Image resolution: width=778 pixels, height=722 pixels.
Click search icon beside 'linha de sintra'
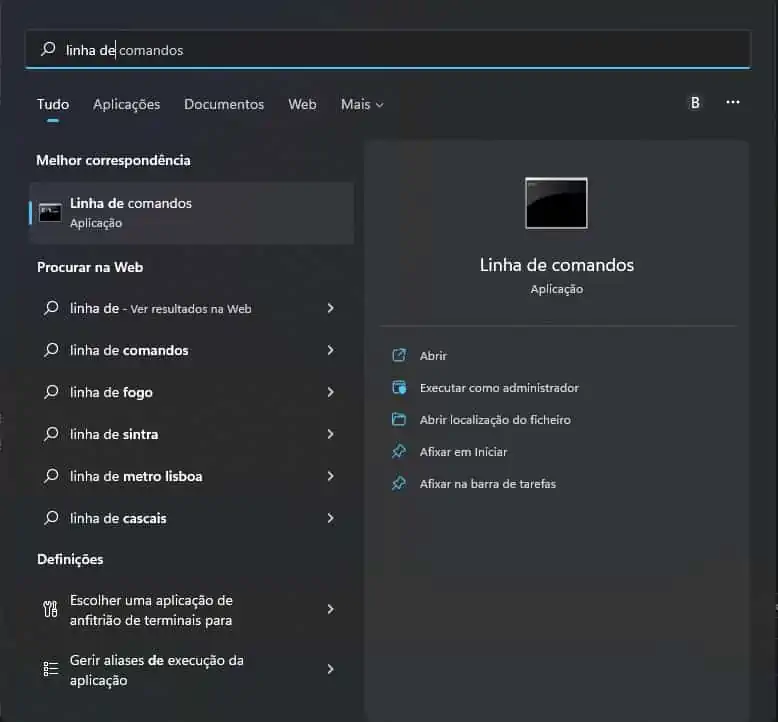click(x=51, y=434)
